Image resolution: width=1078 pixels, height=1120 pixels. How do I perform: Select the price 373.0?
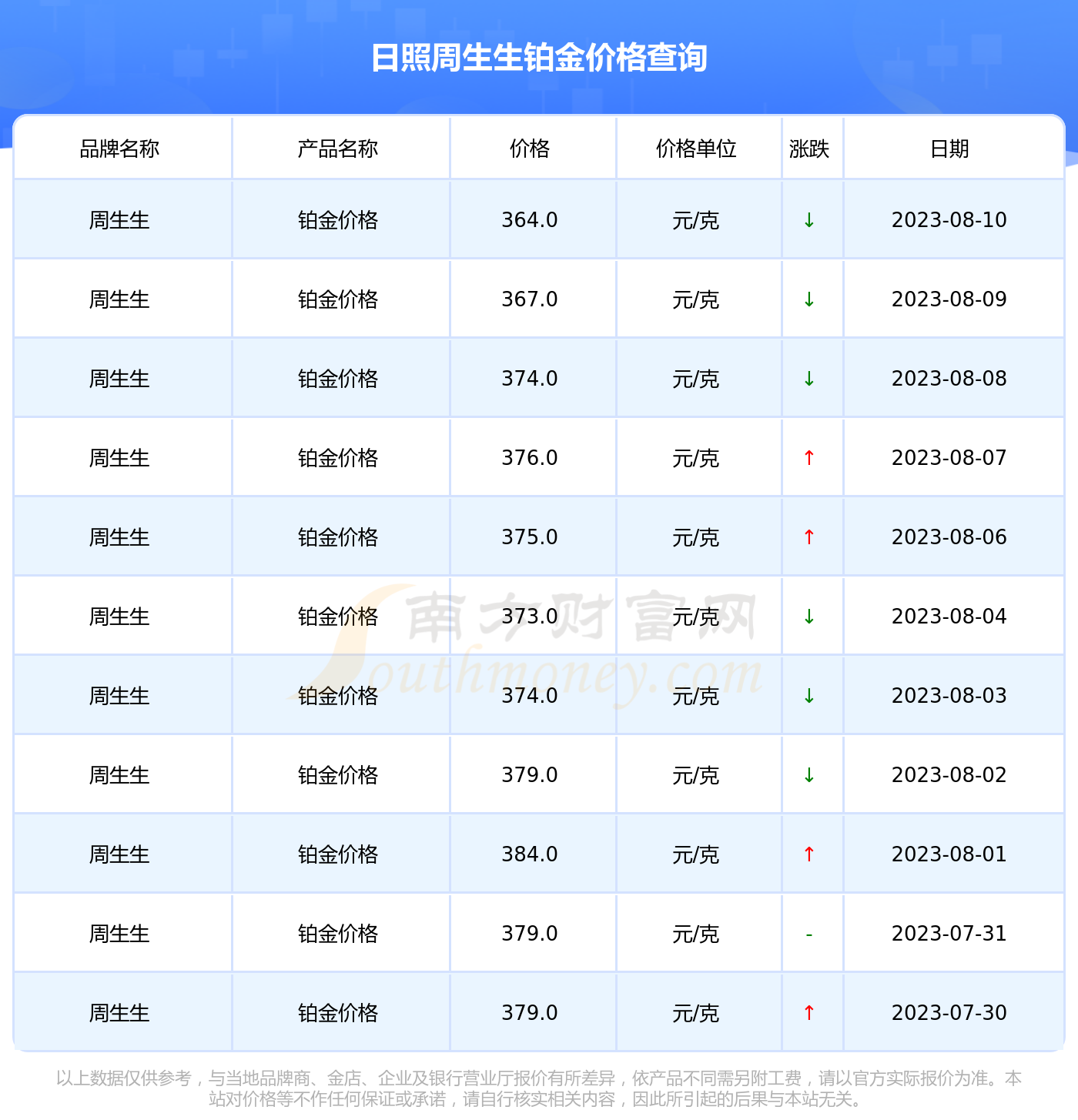point(530,617)
